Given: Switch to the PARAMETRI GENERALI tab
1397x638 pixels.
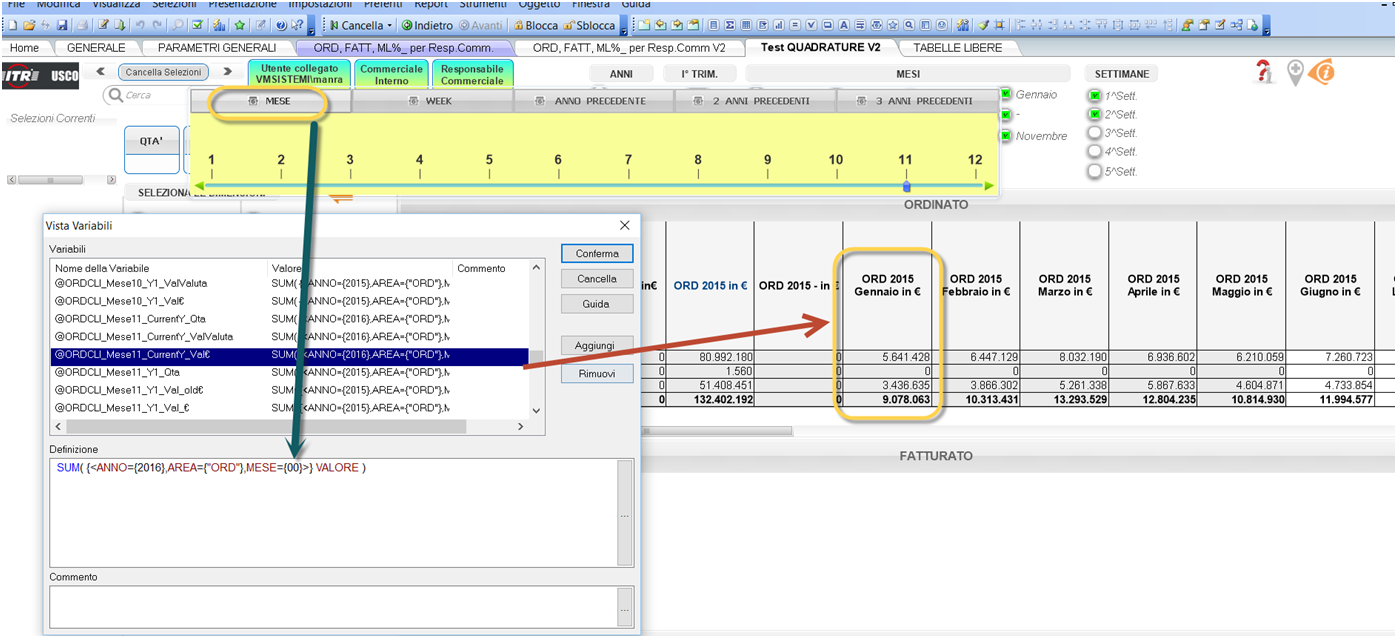Looking at the screenshot, I should click(x=217, y=47).
